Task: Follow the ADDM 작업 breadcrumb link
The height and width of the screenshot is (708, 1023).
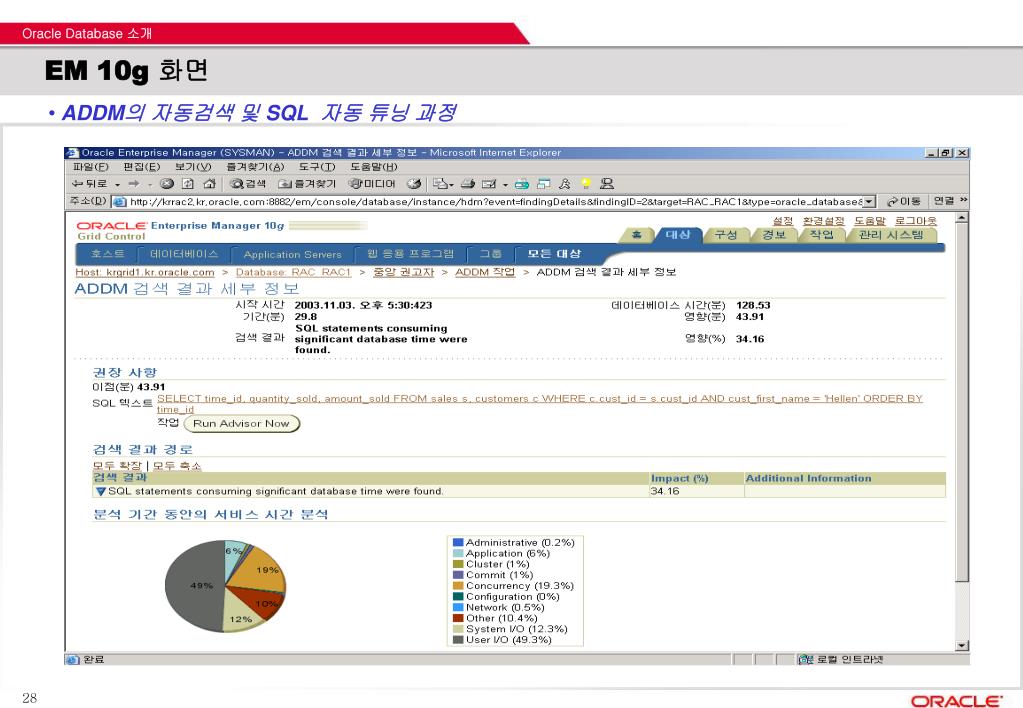Action: [x=485, y=272]
